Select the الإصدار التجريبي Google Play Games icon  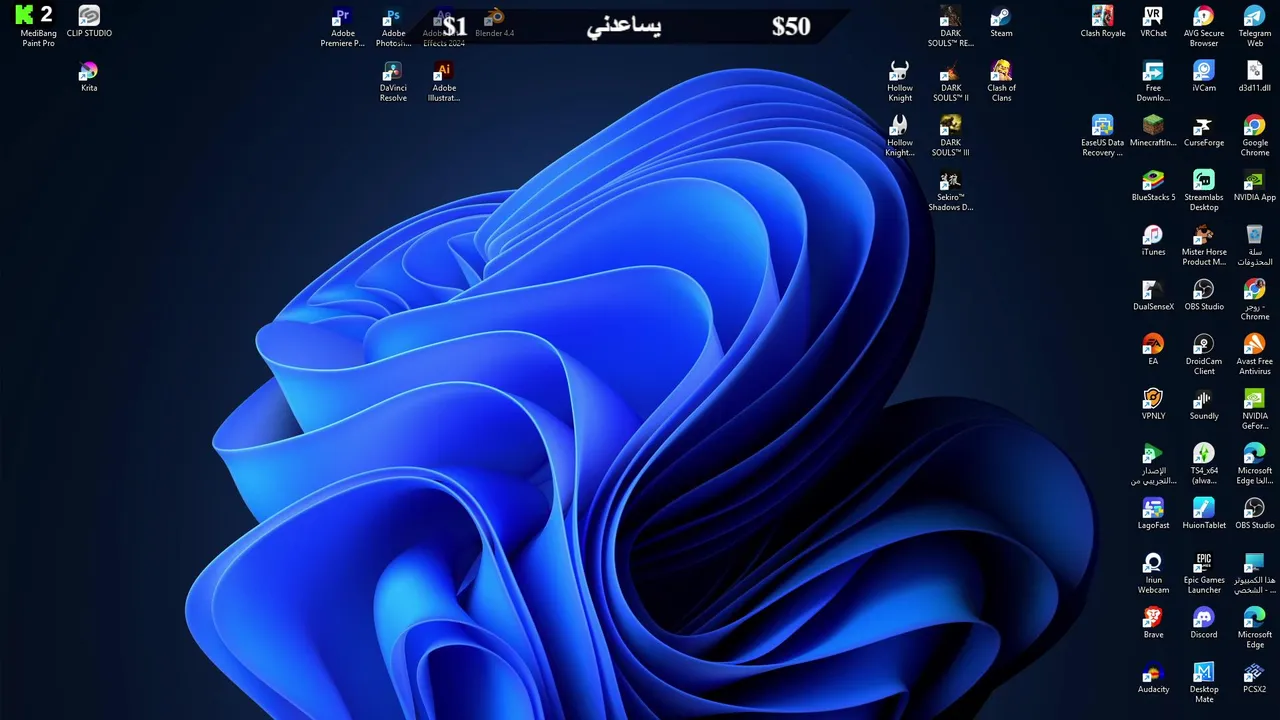click(1153, 465)
